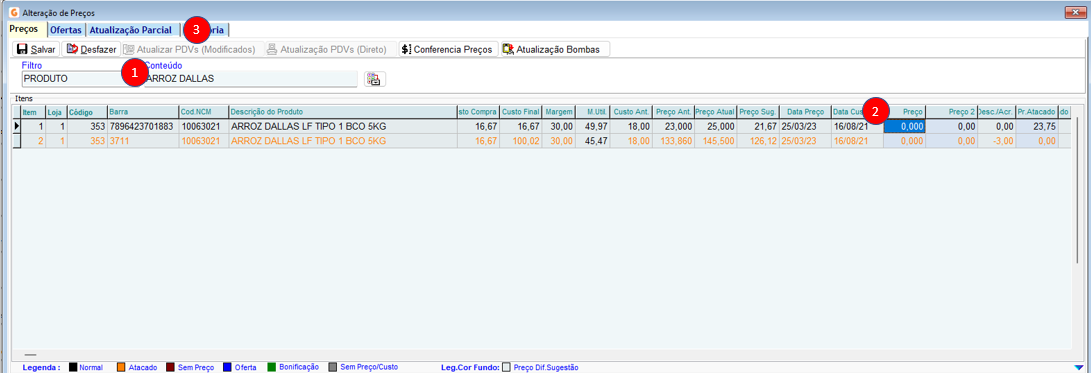Click the search icon beside the Conteúdo field
1091x373 pixels.
tap(374, 79)
